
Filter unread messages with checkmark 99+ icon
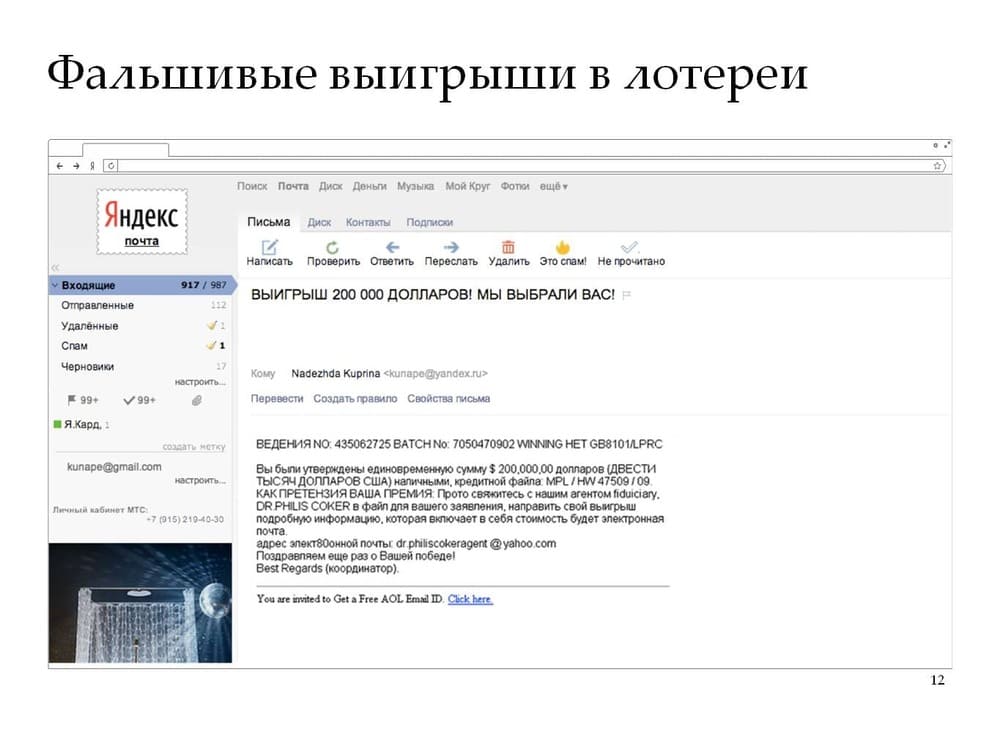(129, 400)
